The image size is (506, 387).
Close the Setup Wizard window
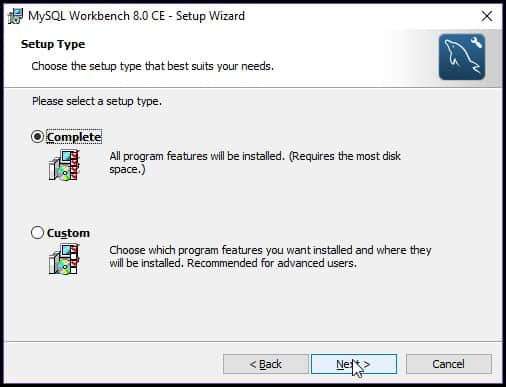pos(487,16)
